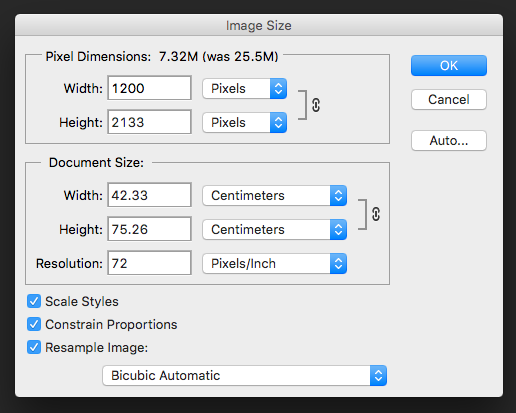
Task: Click the pixel Width field showing 1200
Action: [x=149, y=88]
